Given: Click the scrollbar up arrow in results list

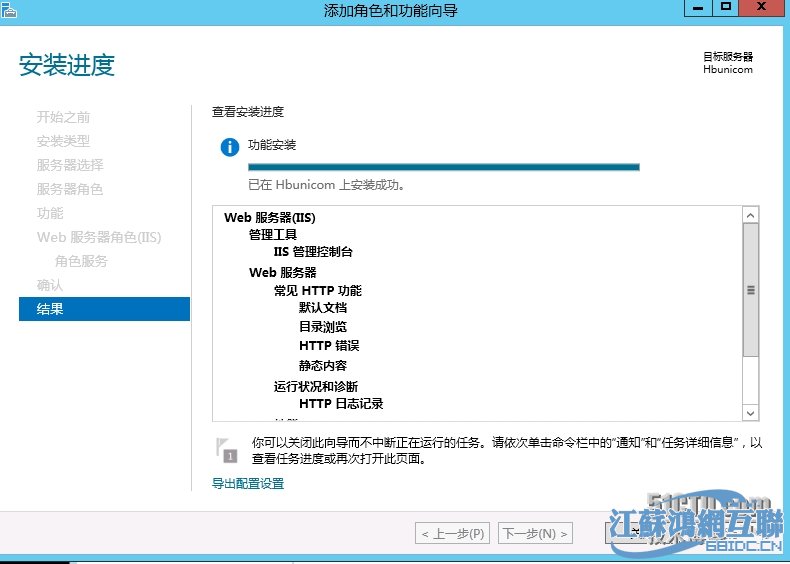Looking at the screenshot, I should pos(751,216).
